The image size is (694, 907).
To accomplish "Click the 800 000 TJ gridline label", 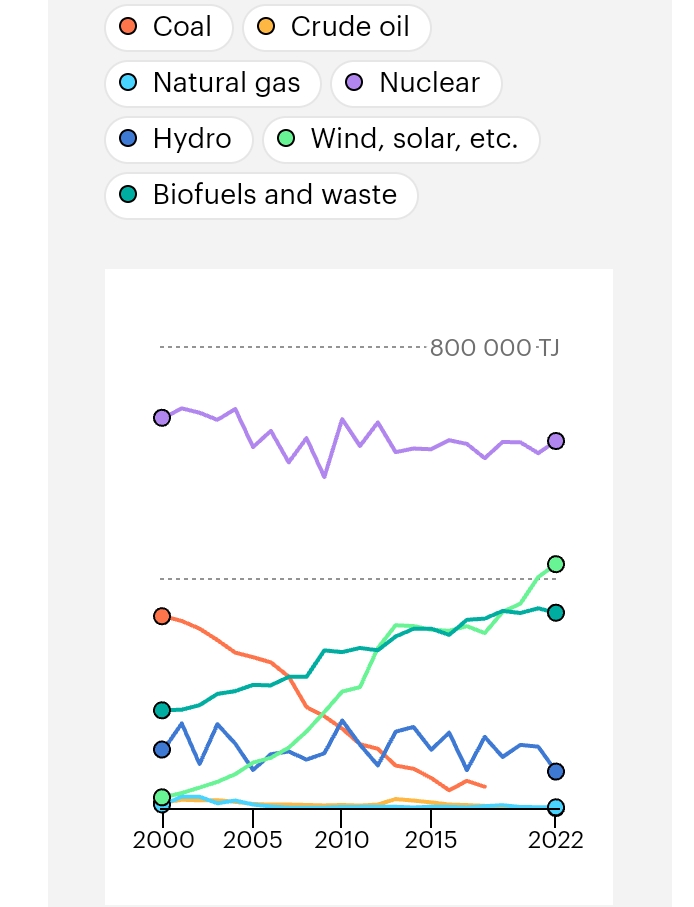I will [x=494, y=348].
